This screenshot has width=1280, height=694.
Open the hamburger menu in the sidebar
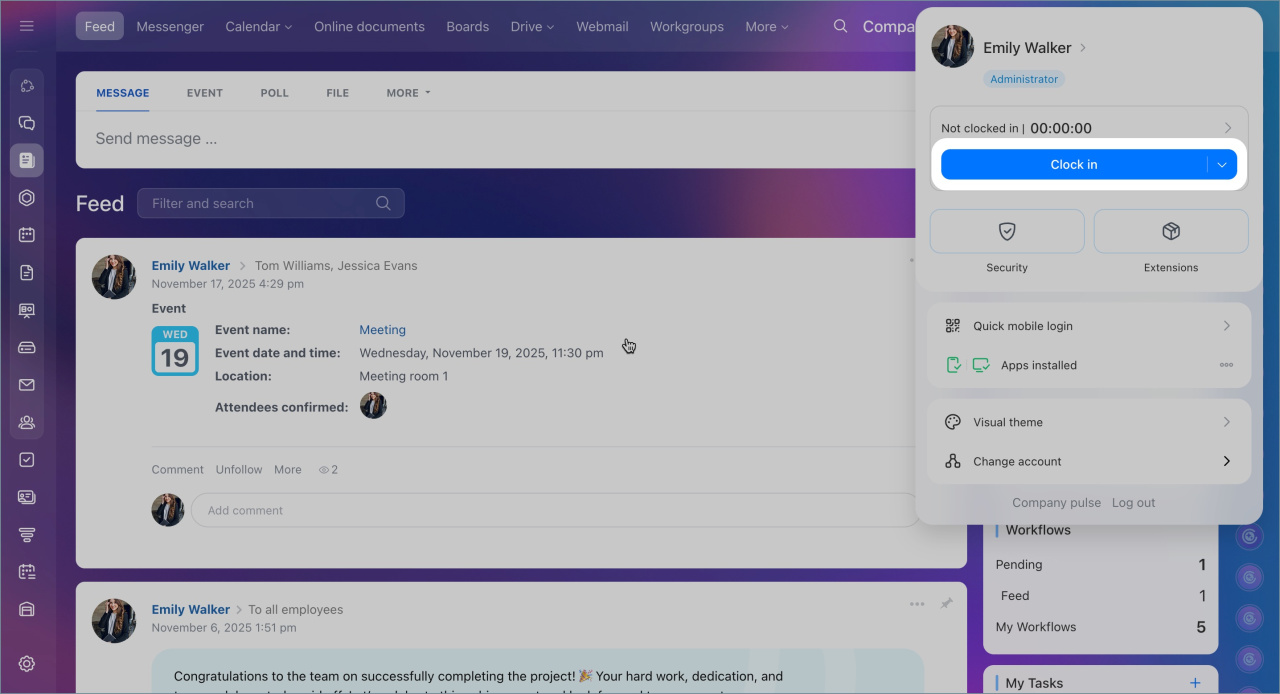(27, 26)
